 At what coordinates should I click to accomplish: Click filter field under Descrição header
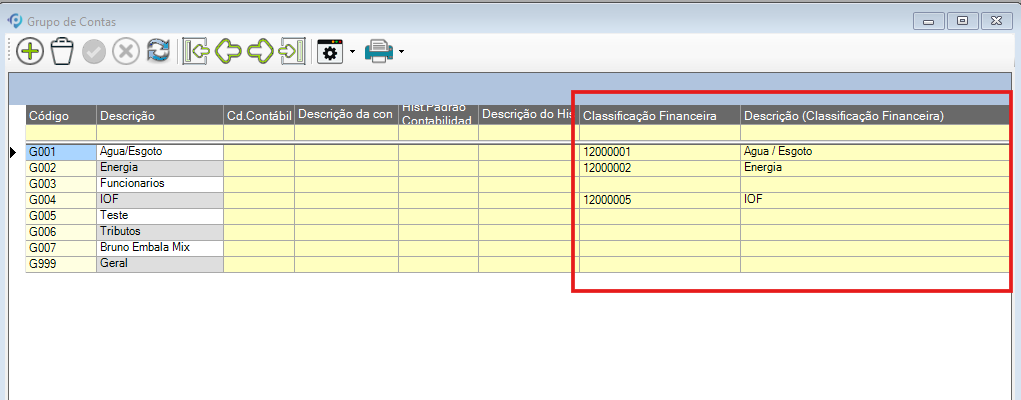(x=159, y=132)
